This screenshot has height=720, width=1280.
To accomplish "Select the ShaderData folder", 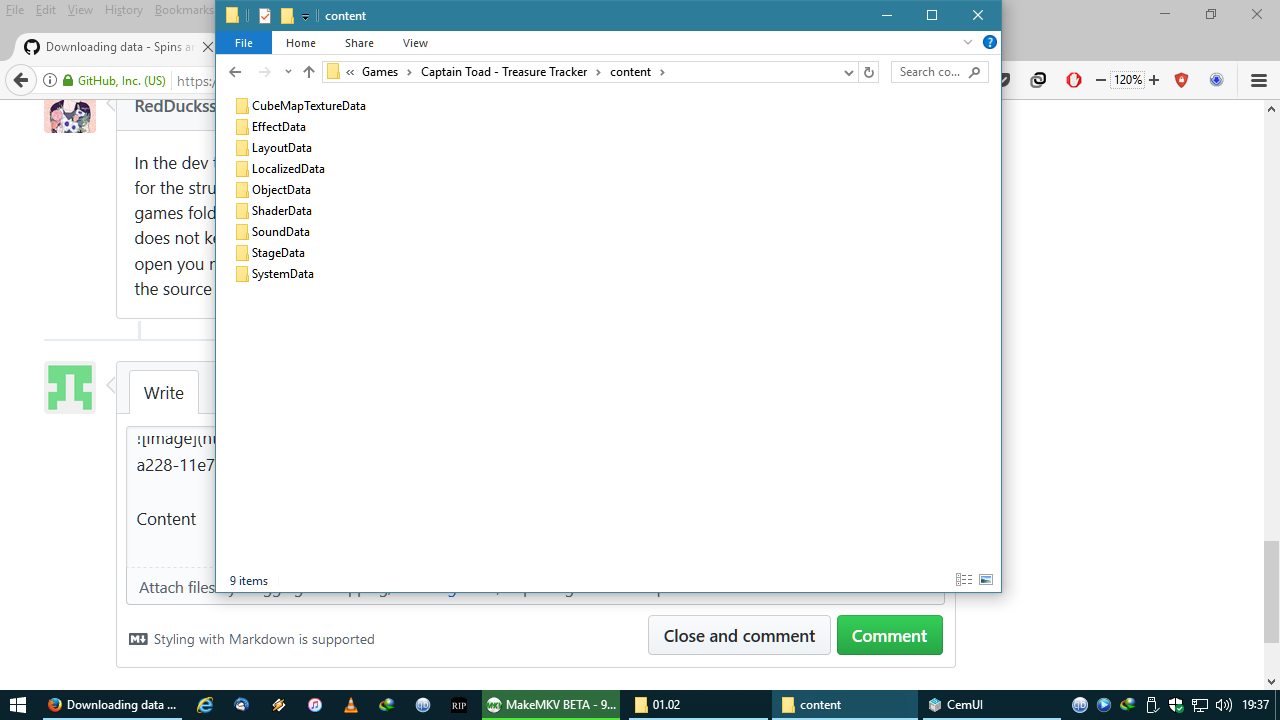I will [274, 211].
